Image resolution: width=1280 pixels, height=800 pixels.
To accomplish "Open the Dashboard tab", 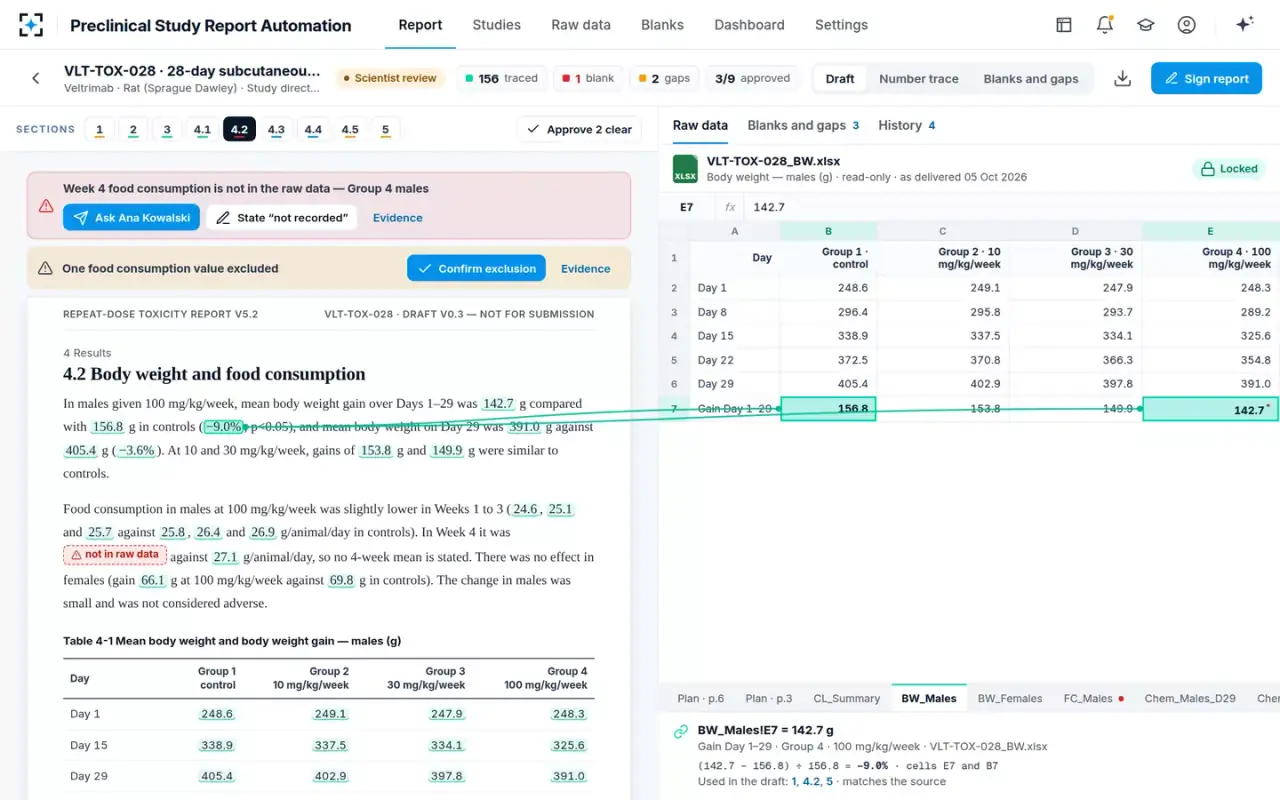I will click(749, 25).
